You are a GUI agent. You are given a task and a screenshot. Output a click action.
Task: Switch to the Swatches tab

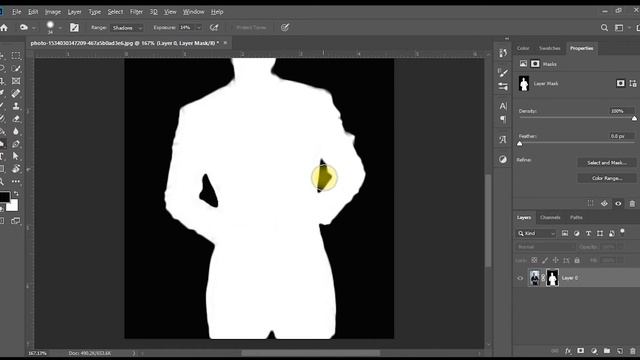point(549,48)
